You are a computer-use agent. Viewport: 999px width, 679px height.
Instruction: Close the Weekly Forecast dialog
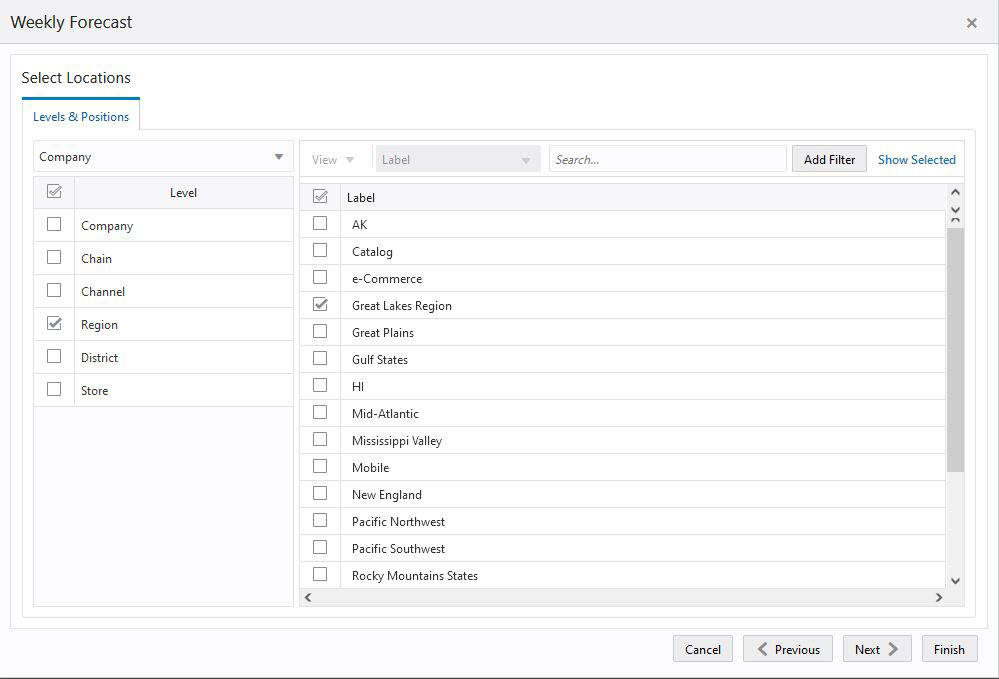tap(969, 22)
